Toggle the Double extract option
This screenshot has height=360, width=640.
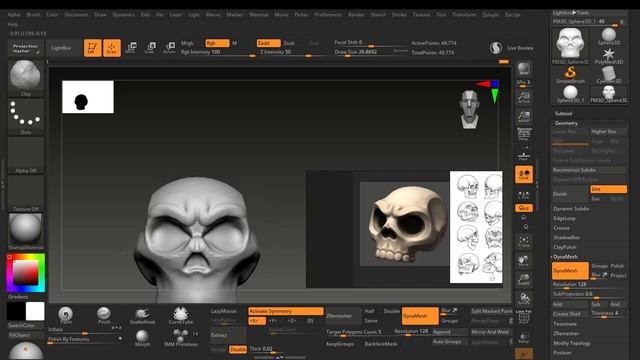click(x=238, y=350)
